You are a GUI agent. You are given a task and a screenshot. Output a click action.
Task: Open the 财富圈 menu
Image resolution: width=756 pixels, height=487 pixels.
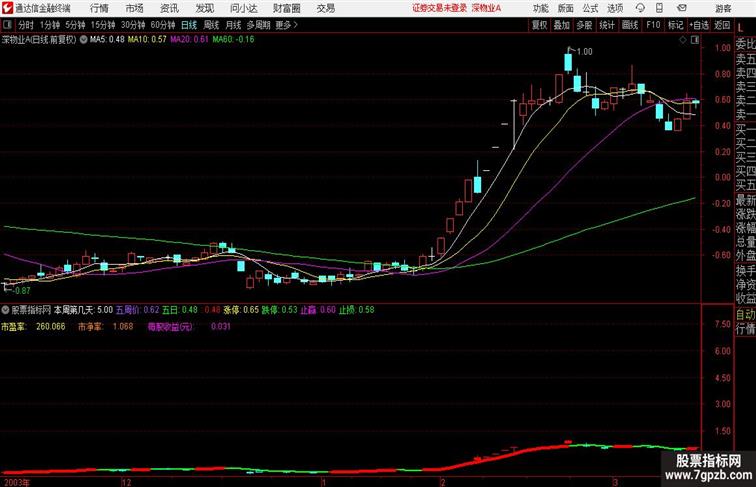(x=286, y=8)
